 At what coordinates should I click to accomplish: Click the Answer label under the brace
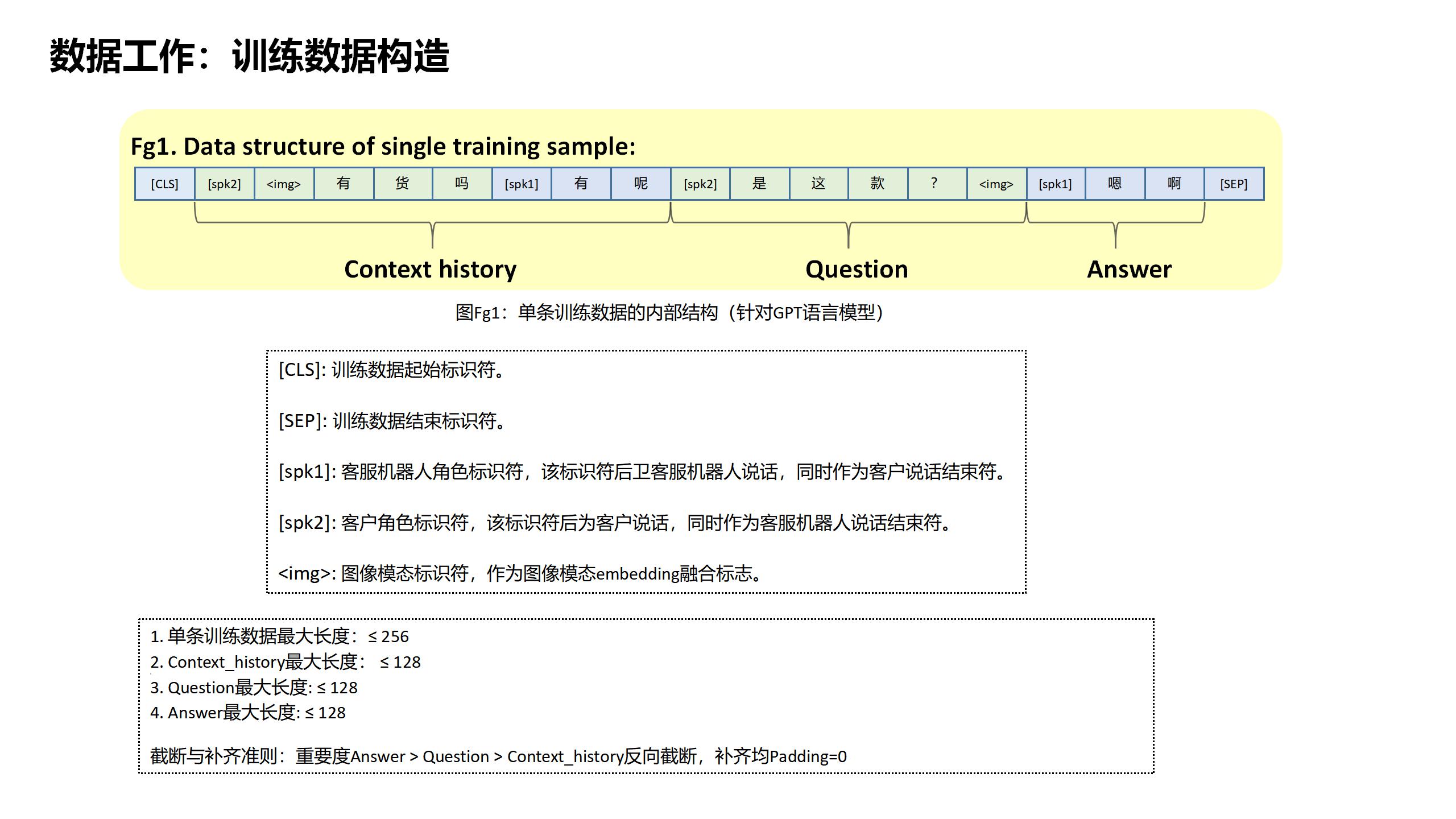coord(1129,269)
